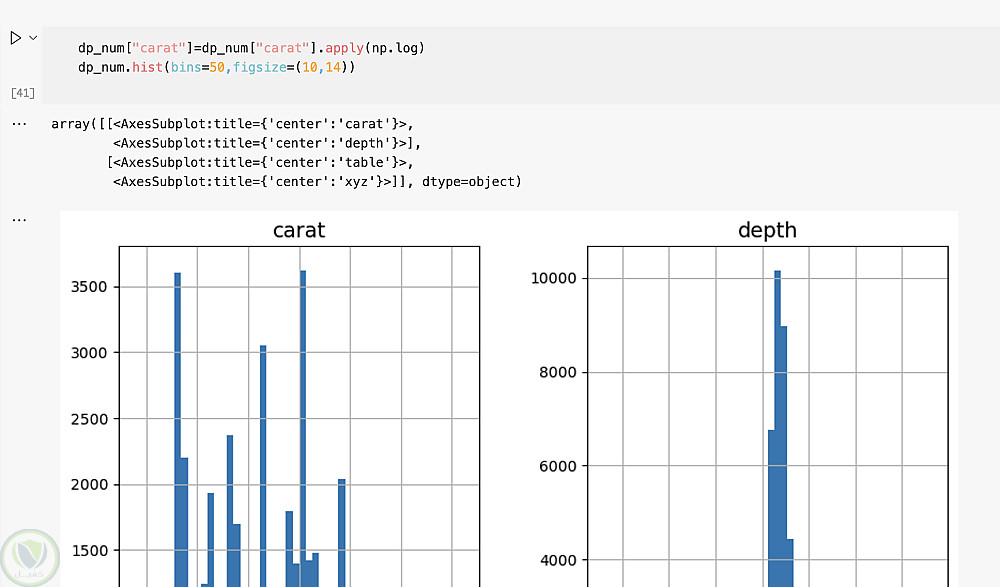Click the tallest depth histogram bar
1000x587 pixels.
click(777, 429)
